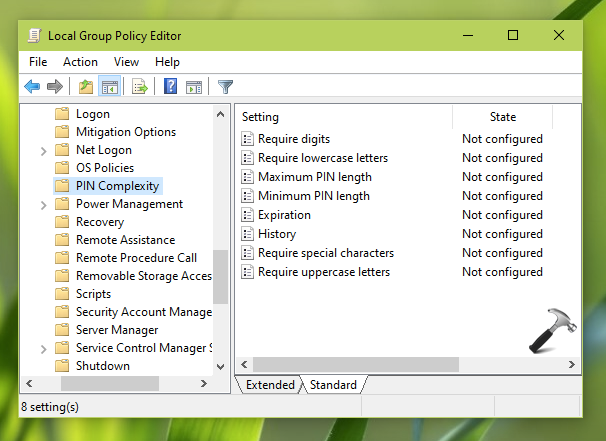
Task: Select the Require digits policy setting
Action: pos(293,139)
